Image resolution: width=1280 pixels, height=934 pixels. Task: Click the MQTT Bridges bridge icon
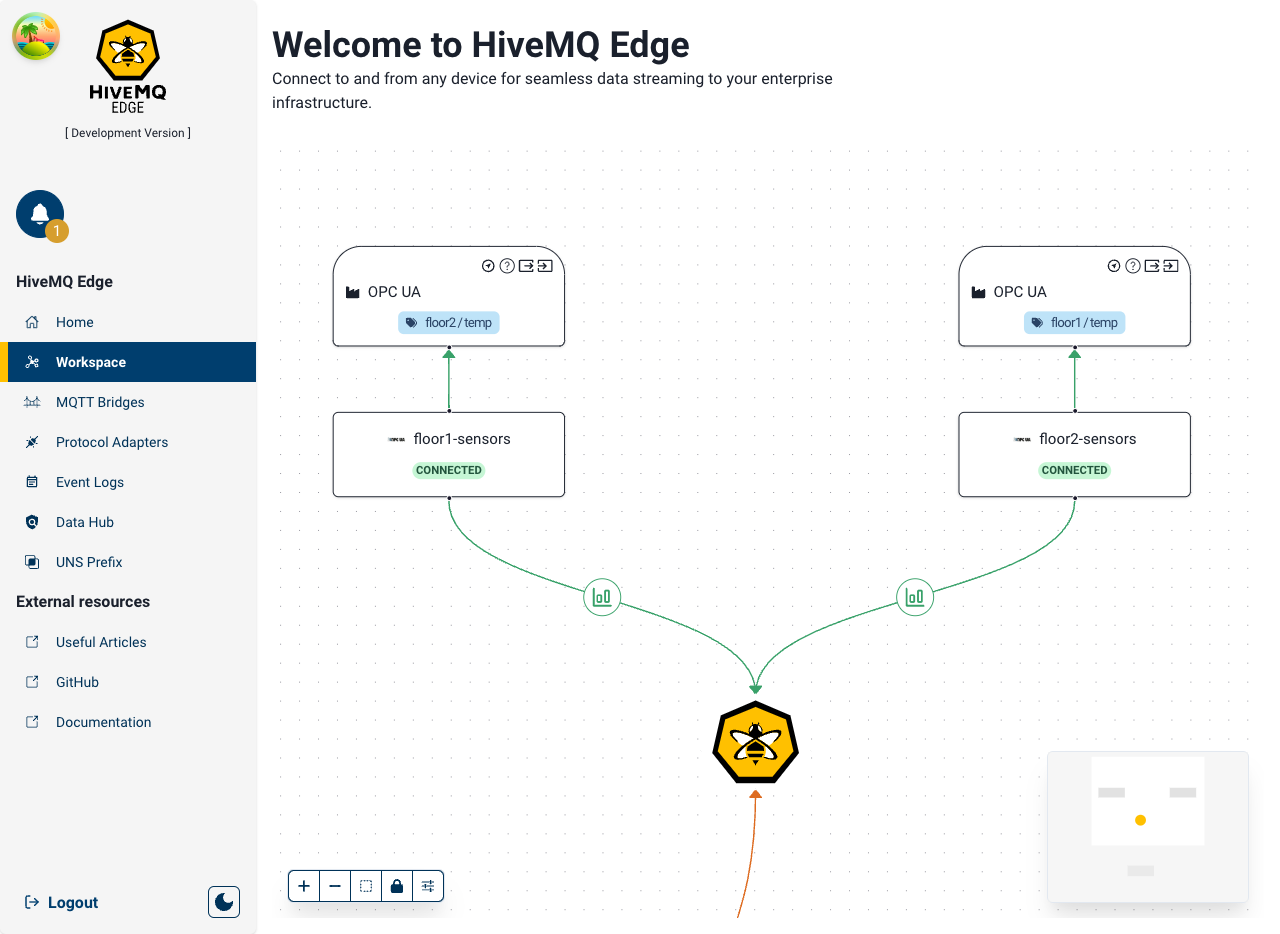click(32, 402)
